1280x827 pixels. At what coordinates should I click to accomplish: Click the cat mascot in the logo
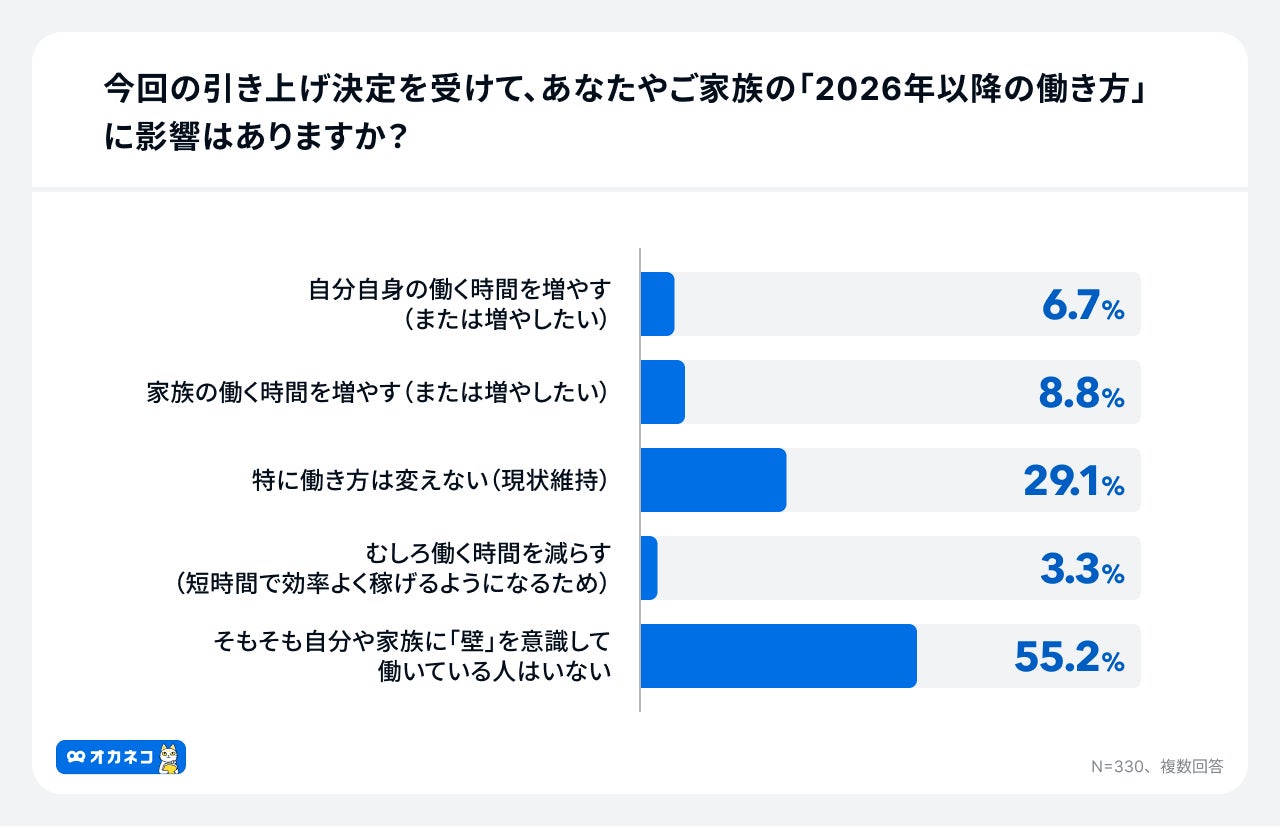point(171,758)
